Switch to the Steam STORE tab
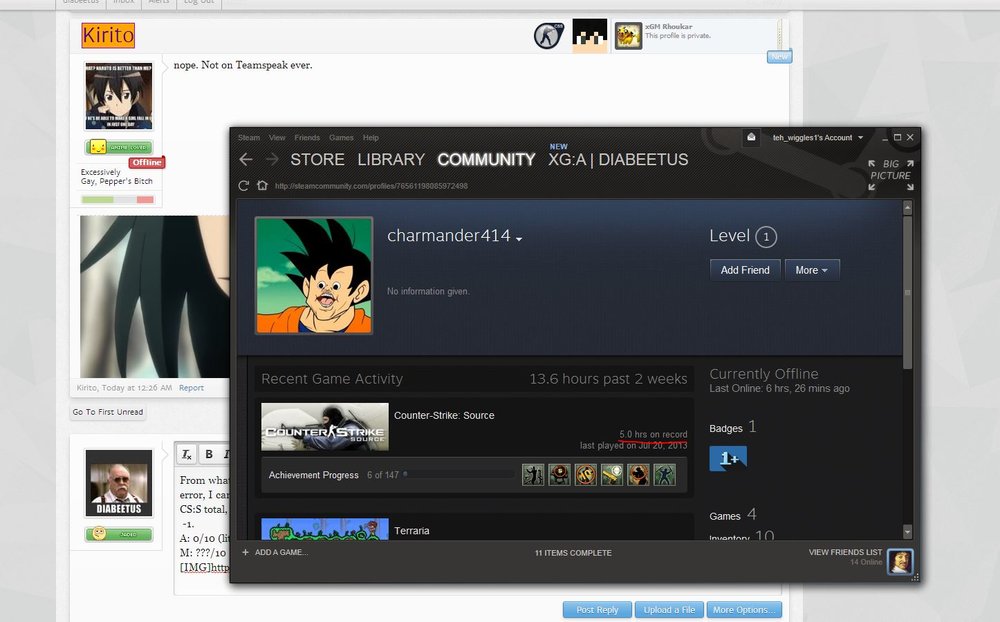 click(x=317, y=159)
